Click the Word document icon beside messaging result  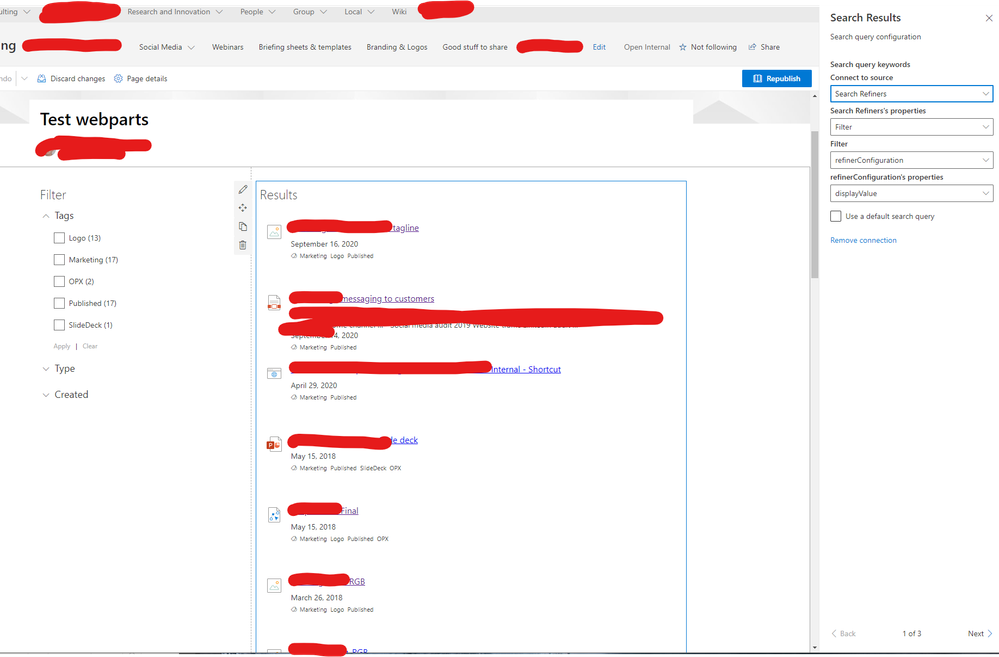click(x=273, y=302)
